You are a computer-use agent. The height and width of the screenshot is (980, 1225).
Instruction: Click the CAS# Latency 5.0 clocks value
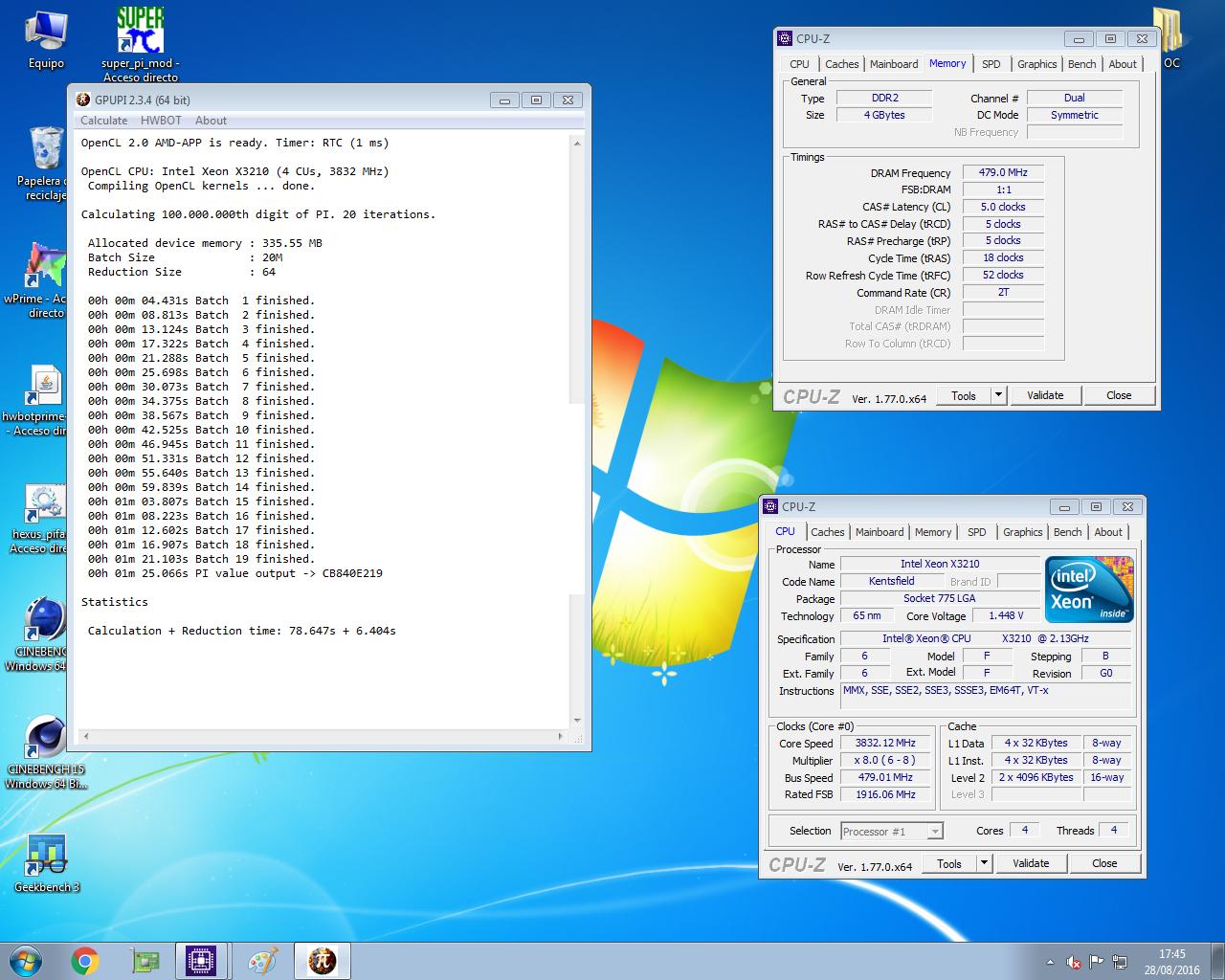[x=1003, y=207]
